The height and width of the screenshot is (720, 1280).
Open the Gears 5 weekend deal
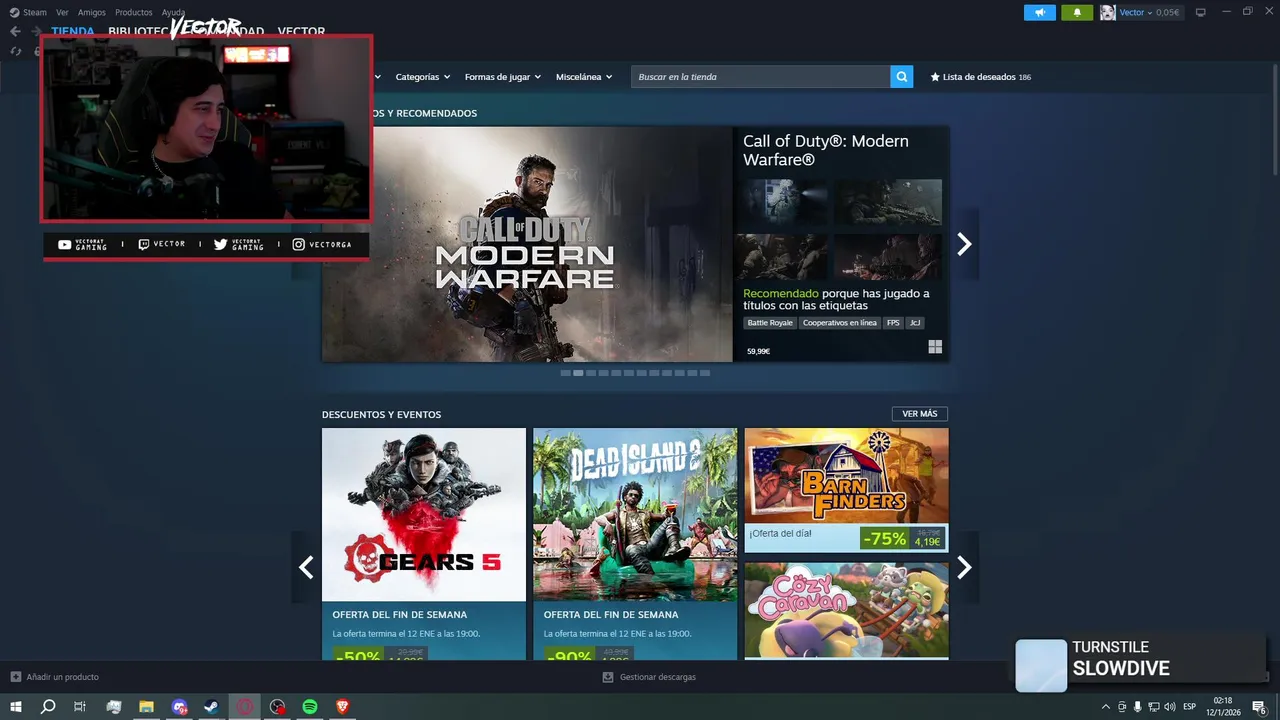pyautogui.click(x=424, y=544)
